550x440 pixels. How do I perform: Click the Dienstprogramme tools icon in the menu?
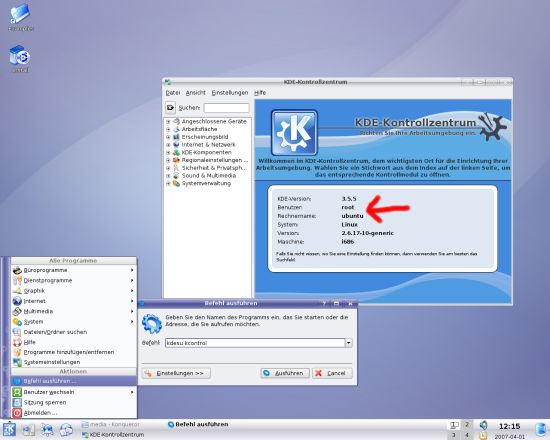coord(17,280)
